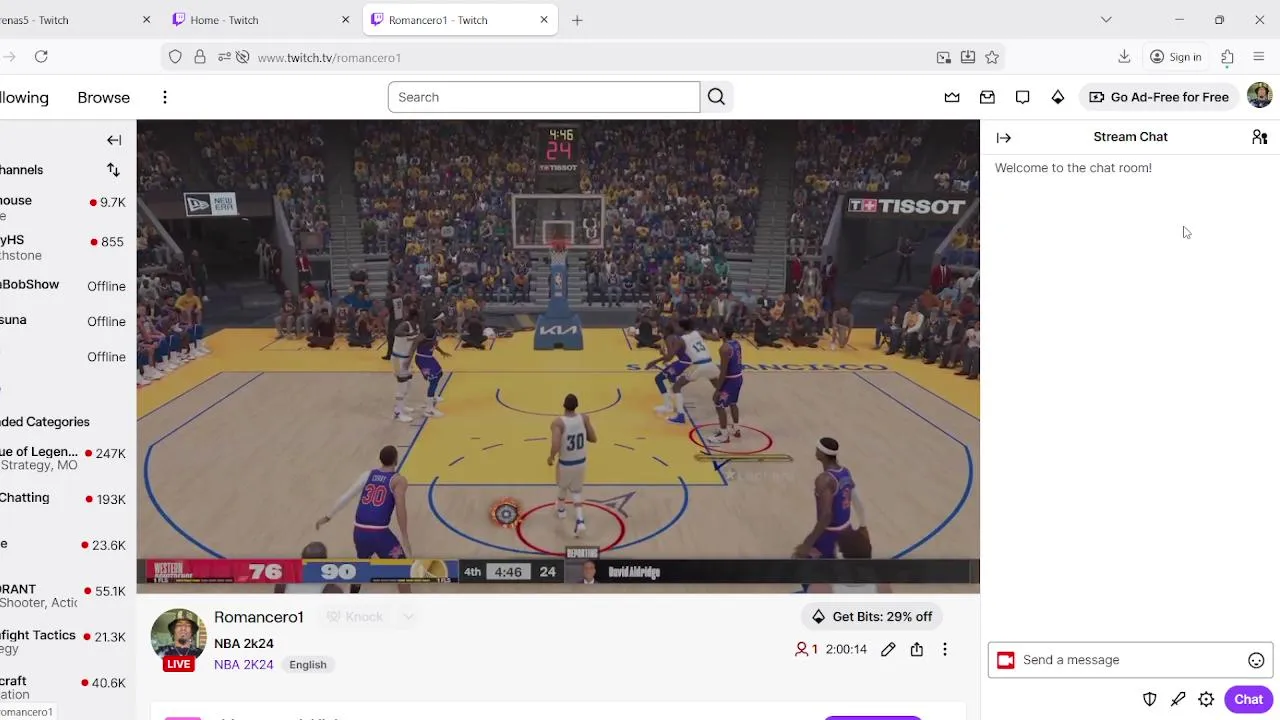Click Romancero1 channel name

point(258,617)
